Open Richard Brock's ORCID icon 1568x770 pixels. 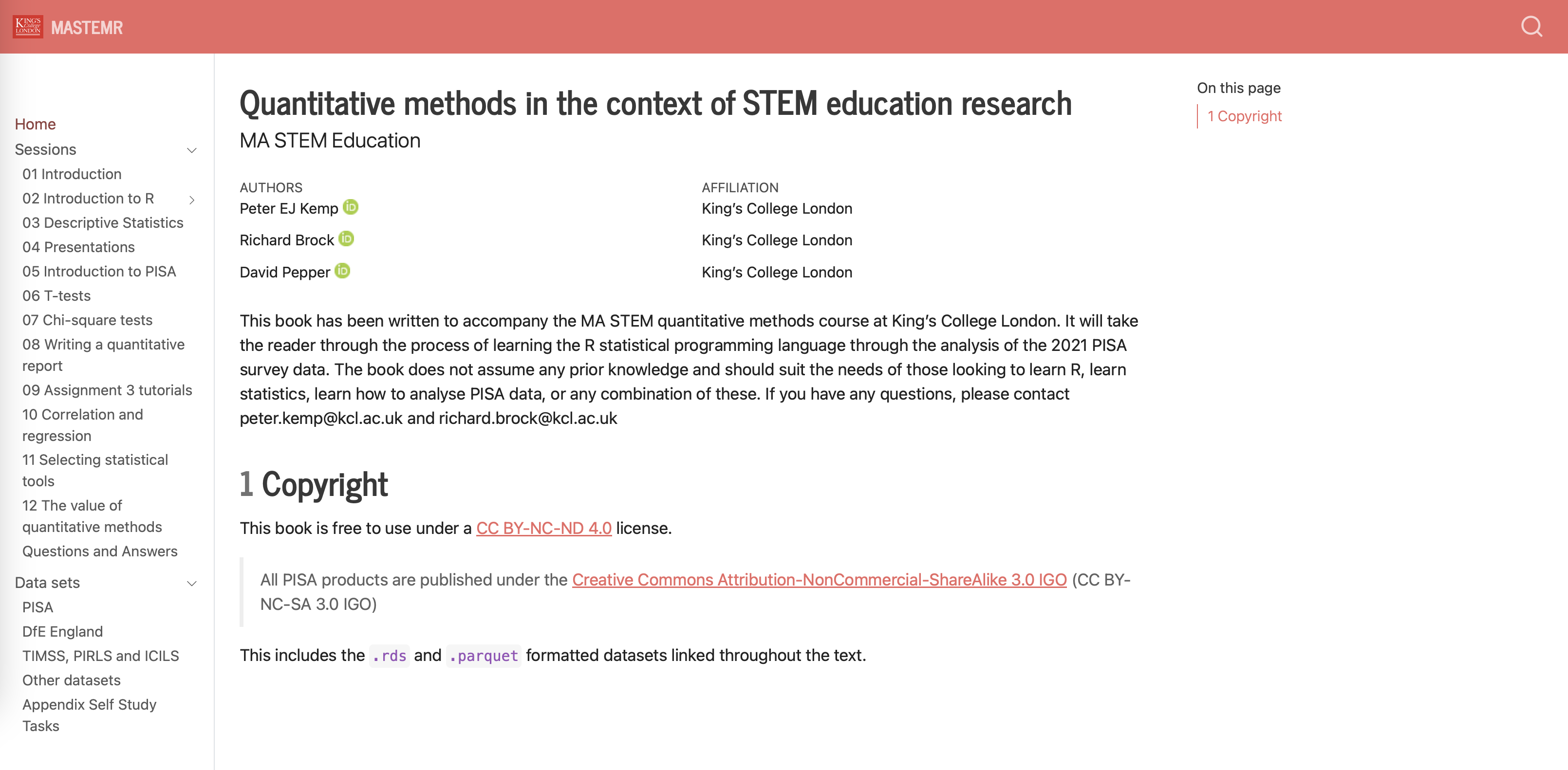[x=346, y=239]
